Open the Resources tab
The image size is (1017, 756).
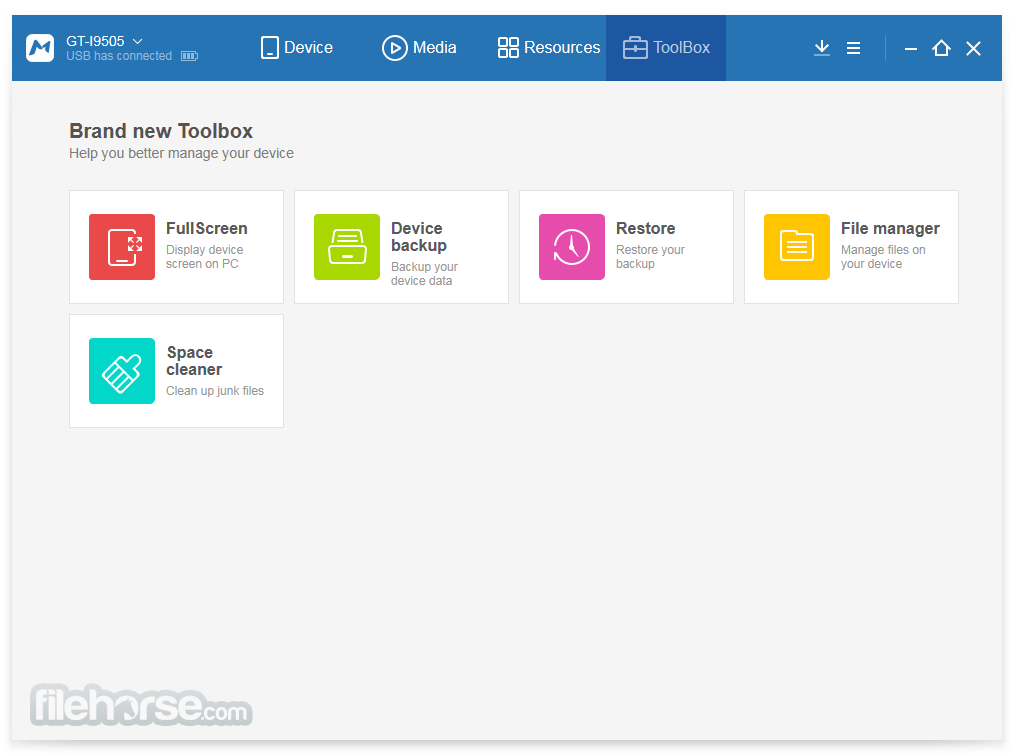[x=549, y=48]
